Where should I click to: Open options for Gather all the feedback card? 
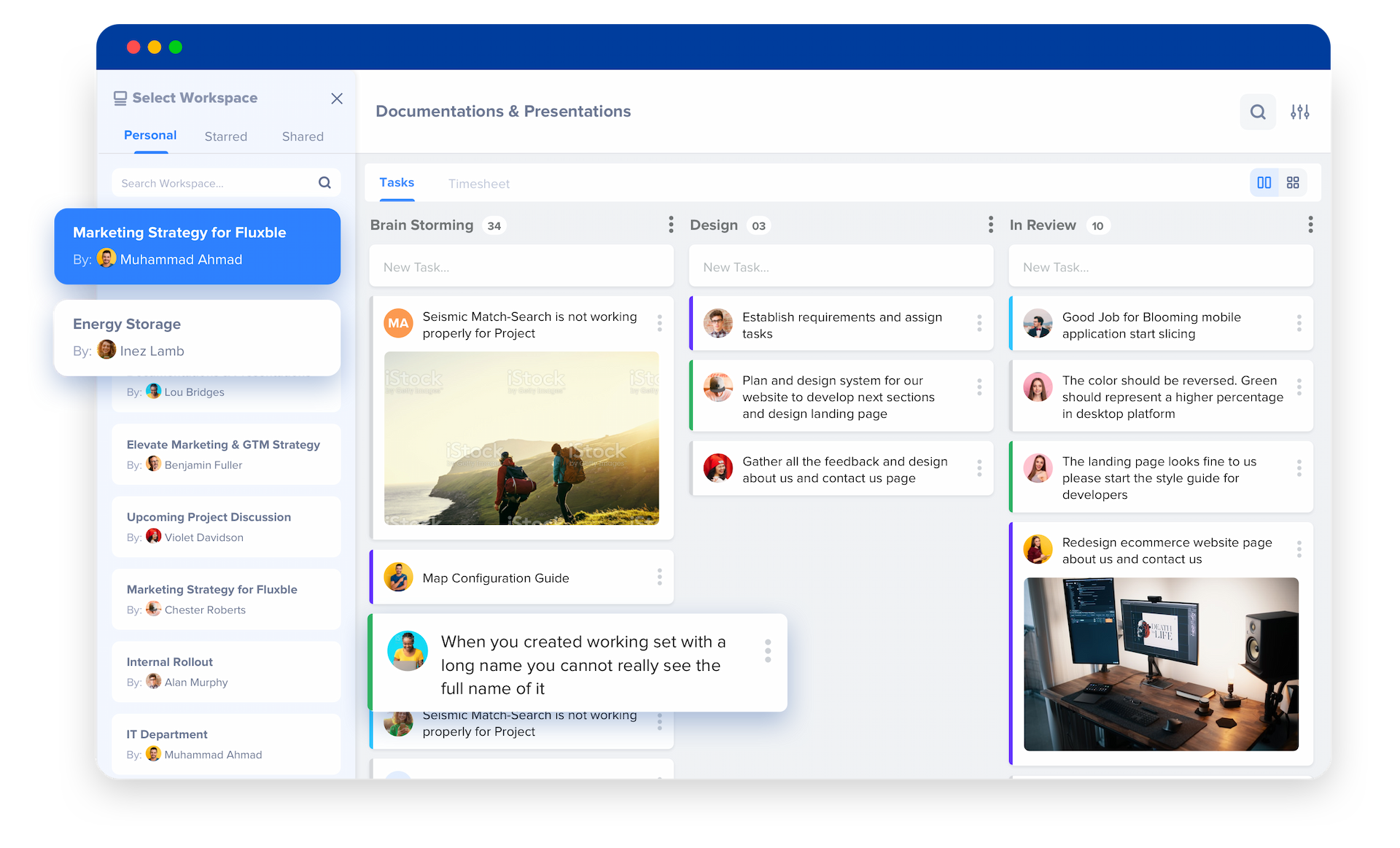[979, 468]
